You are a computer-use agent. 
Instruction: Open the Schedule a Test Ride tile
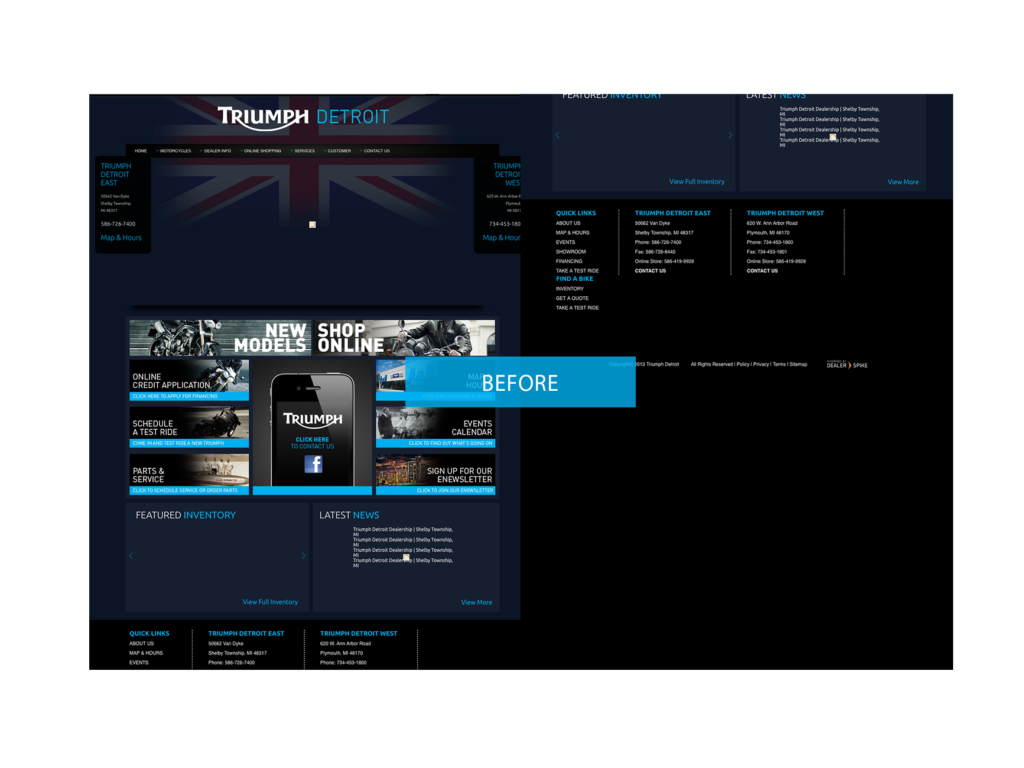tap(189, 427)
